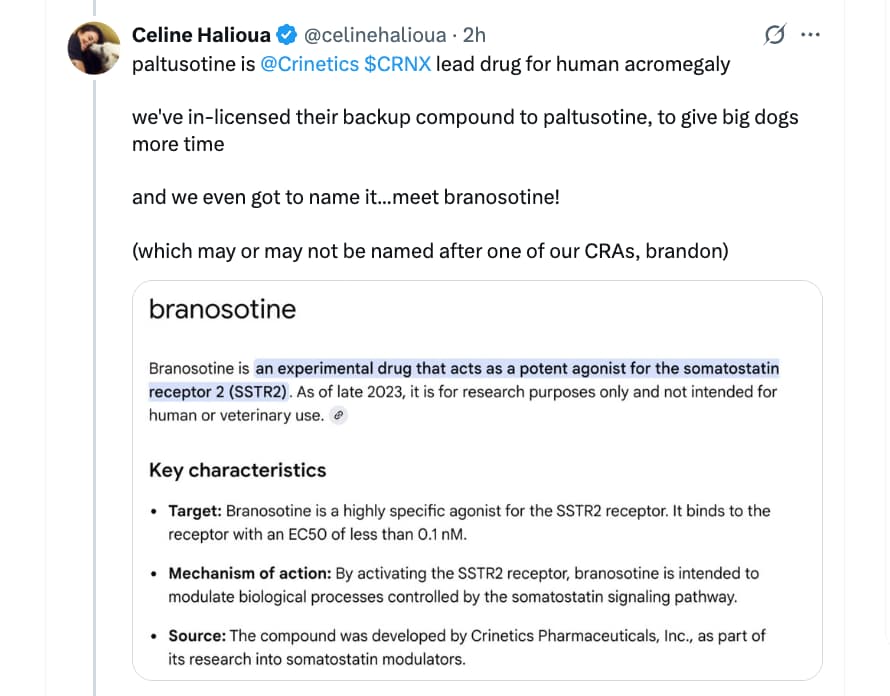Screen dimensions: 890x696
Task: Click the 'branosotine' heading in the card
Action: click(222, 309)
